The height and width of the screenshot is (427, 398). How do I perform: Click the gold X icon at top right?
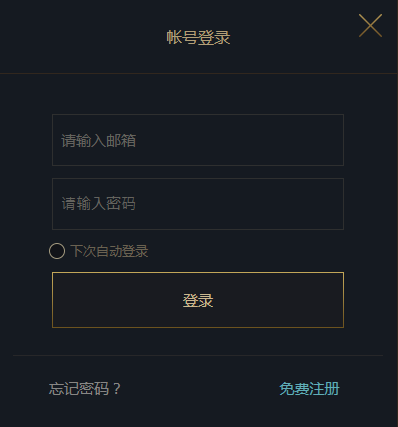point(370,26)
